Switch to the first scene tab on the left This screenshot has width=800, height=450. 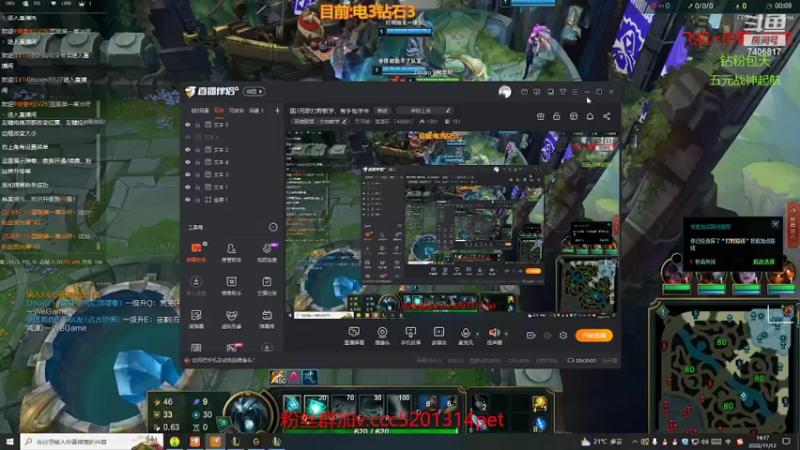(199, 110)
